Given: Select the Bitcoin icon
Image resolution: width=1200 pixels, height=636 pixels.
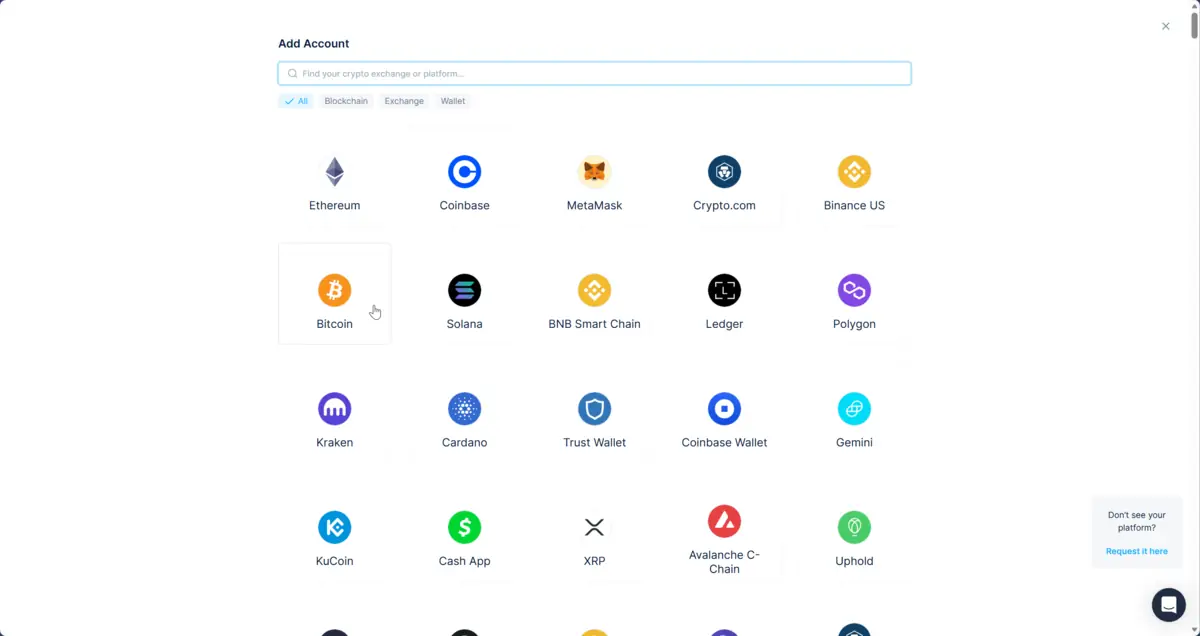Looking at the screenshot, I should pyautogui.click(x=334, y=290).
